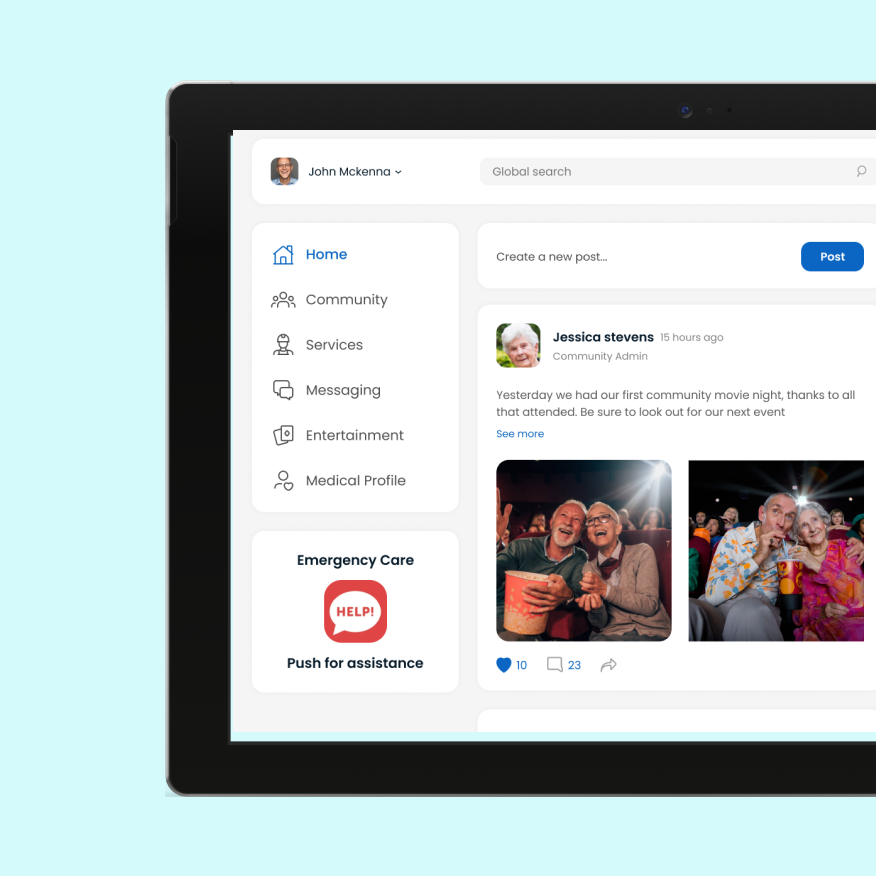Open John Mckenna's profile avatar
Viewport: 876px width, 876px height.
coord(284,171)
